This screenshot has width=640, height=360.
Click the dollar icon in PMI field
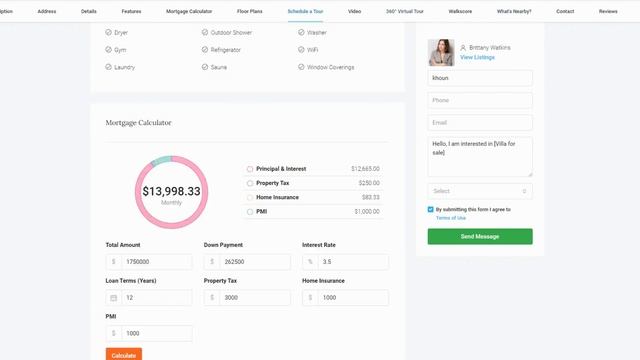pos(113,333)
